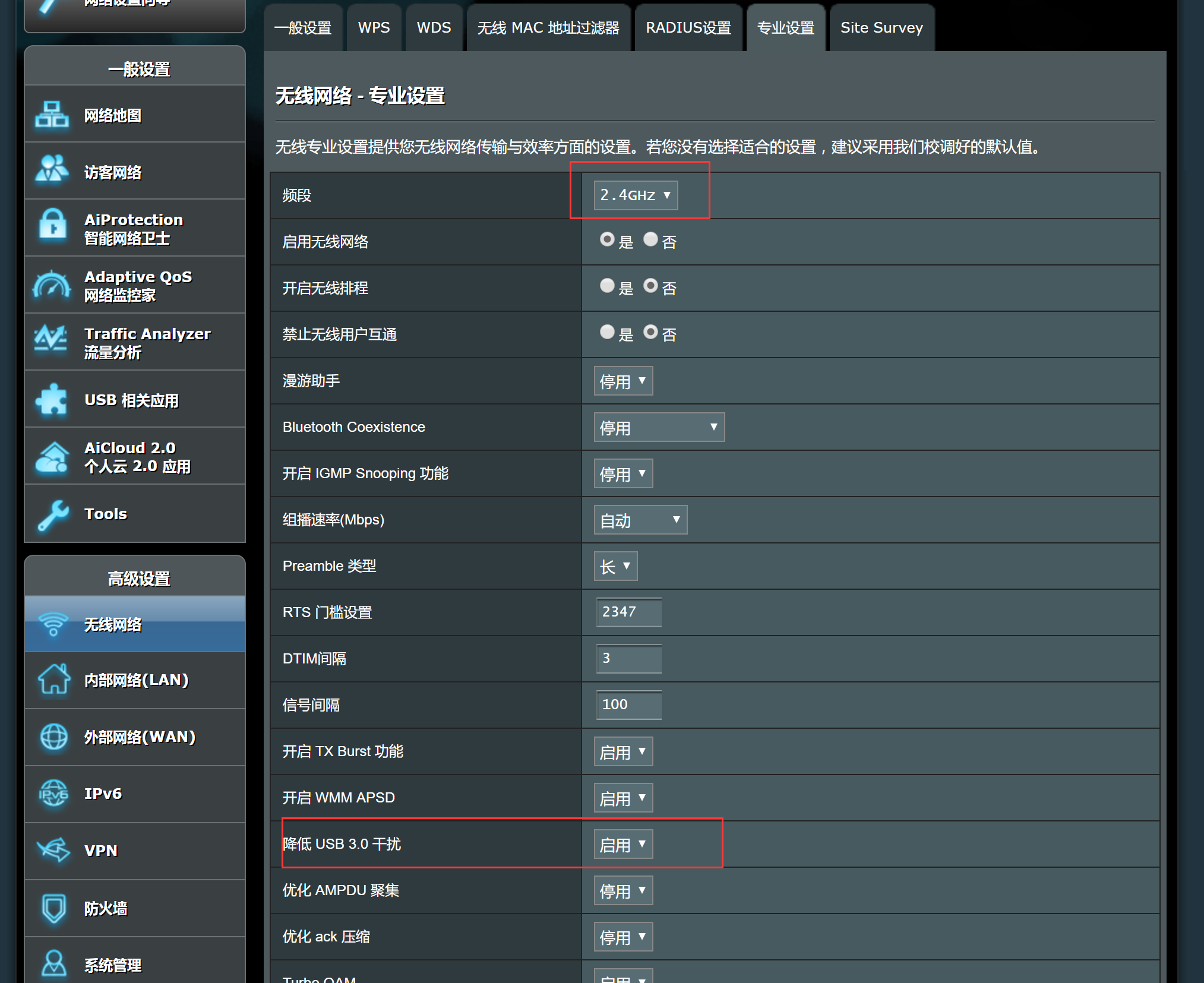Open the 频段 2.4GHz dropdown
The height and width of the screenshot is (983, 1204).
[635, 195]
